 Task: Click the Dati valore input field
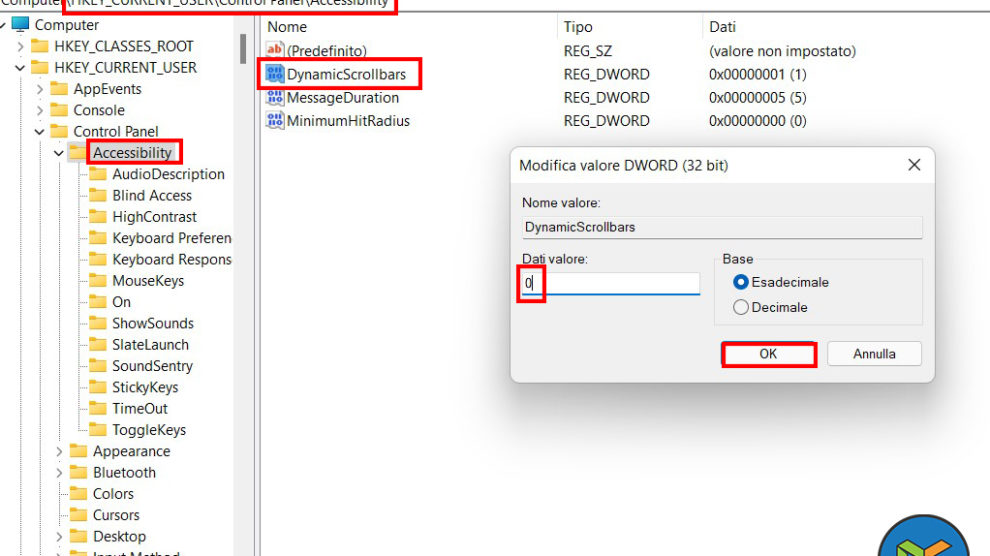coord(611,283)
